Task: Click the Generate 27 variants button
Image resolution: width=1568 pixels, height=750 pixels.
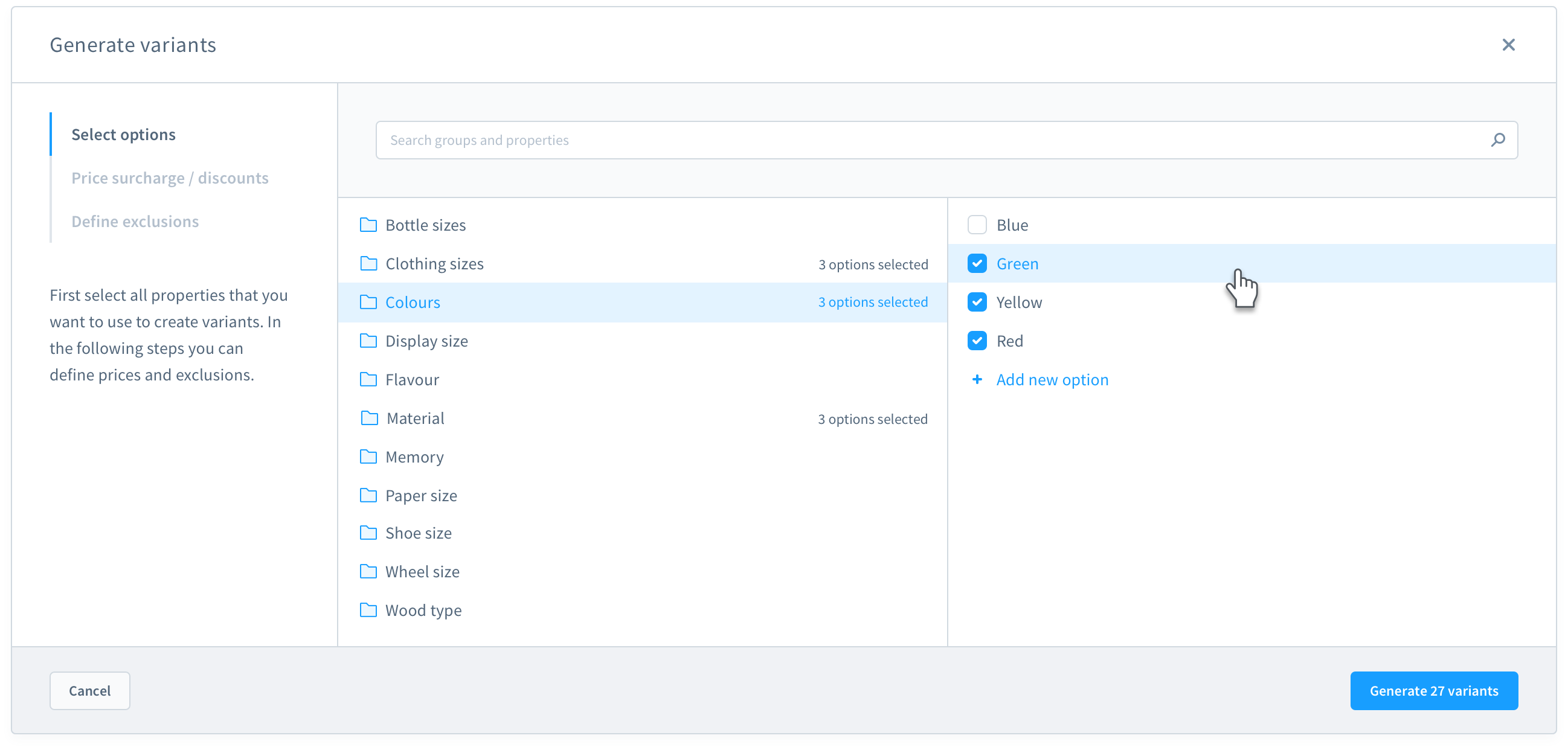Action: pos(1434,691)
